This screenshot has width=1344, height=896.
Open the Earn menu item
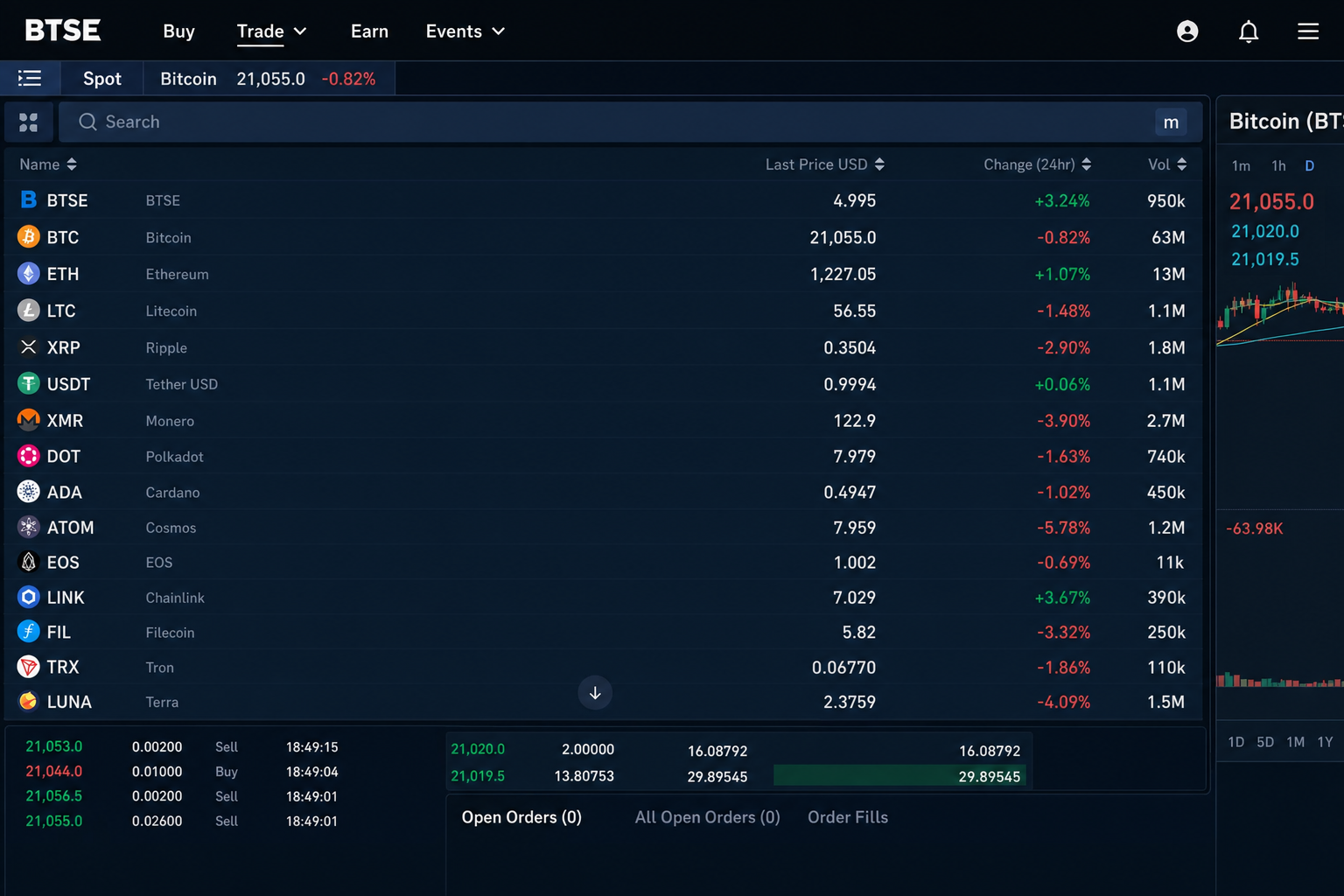click(x=369, y=31)
